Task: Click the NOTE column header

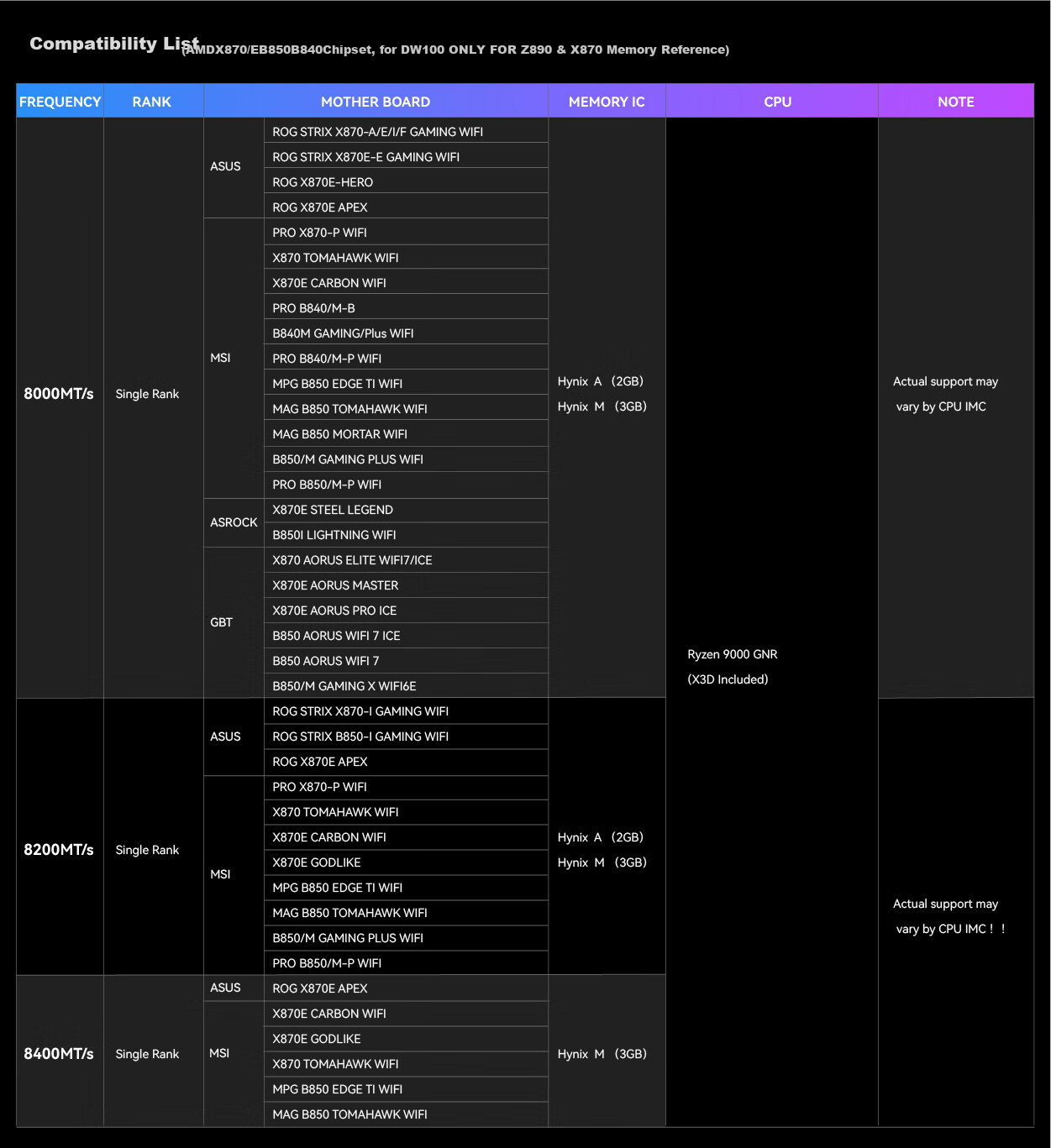Action: (x=956, y=102)
